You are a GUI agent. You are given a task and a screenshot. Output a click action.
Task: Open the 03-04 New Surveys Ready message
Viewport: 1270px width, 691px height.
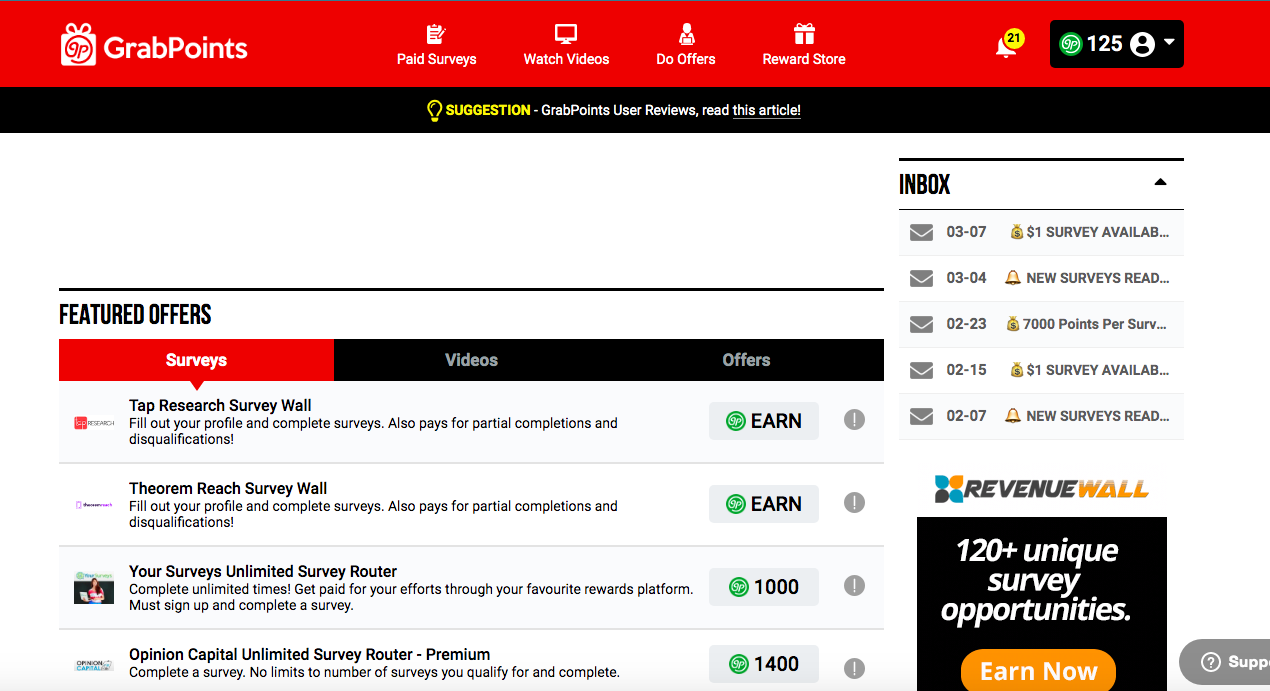pyautogui.click(x=1041, y=278)
